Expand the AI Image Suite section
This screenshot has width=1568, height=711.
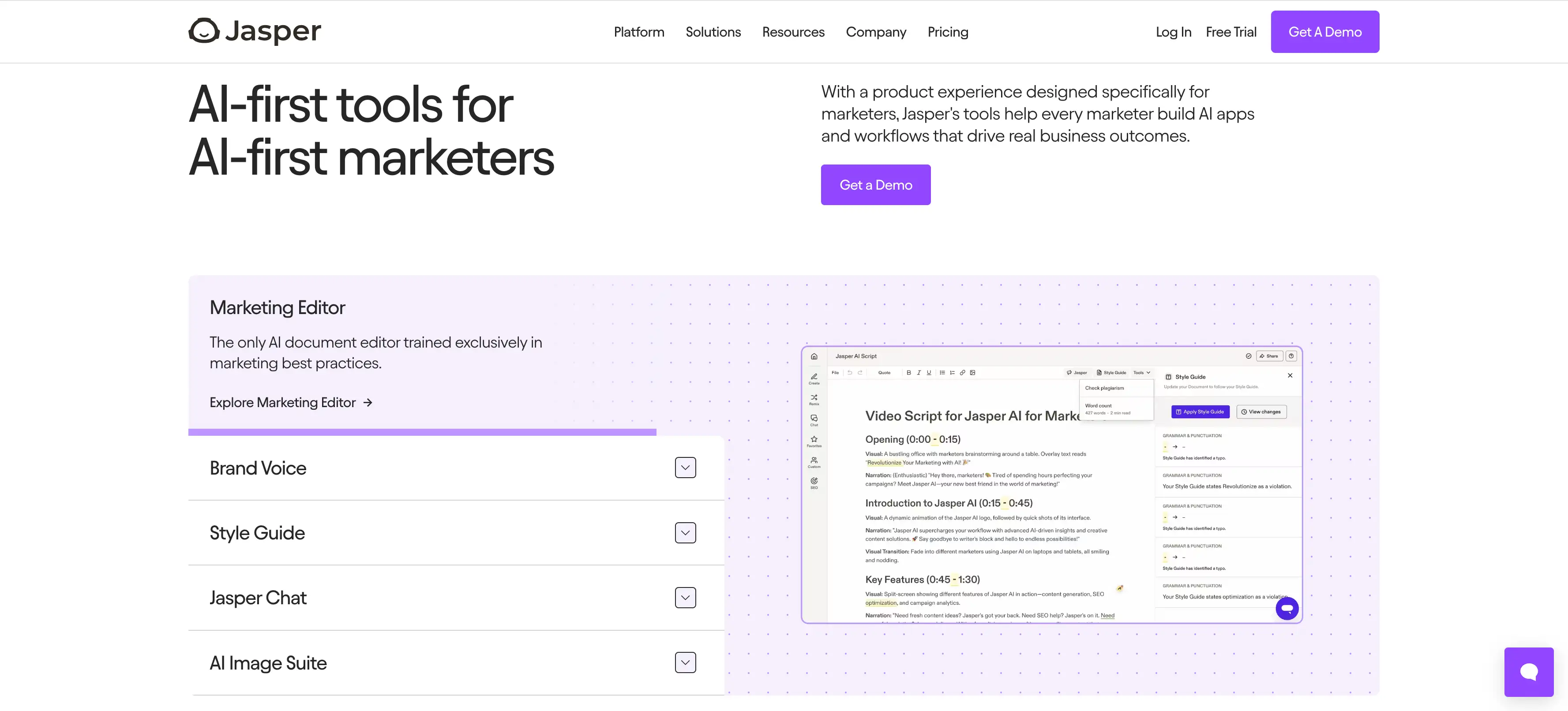click(685, 662)
